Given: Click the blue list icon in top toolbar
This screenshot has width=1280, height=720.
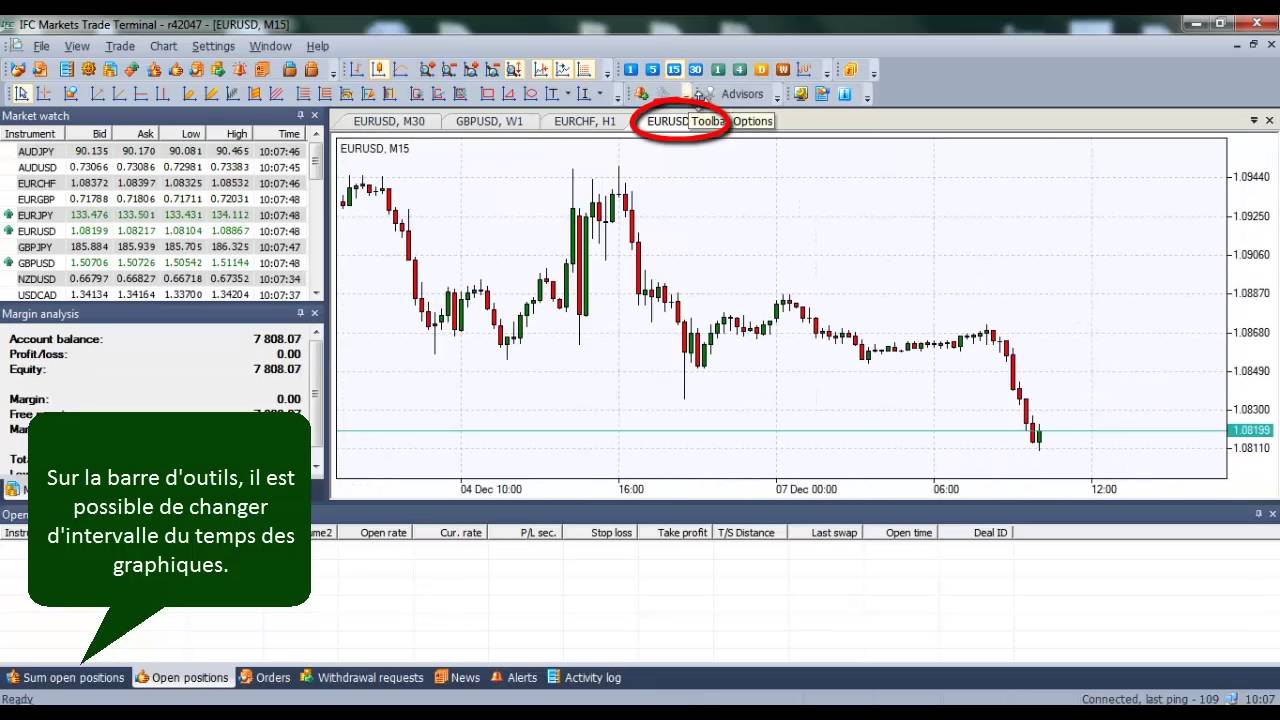Looking at the screenshot, I should click(x=66, y=70).
